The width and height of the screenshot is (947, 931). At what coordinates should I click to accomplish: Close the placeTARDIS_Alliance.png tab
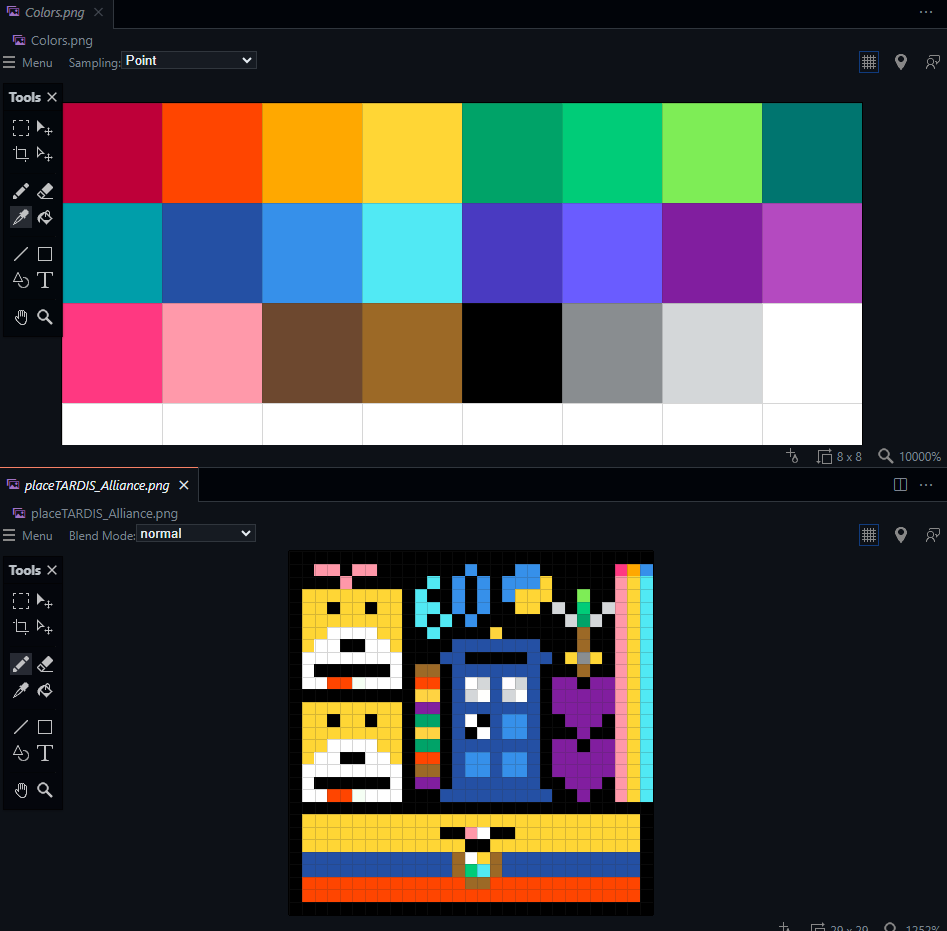coord(184,485)
